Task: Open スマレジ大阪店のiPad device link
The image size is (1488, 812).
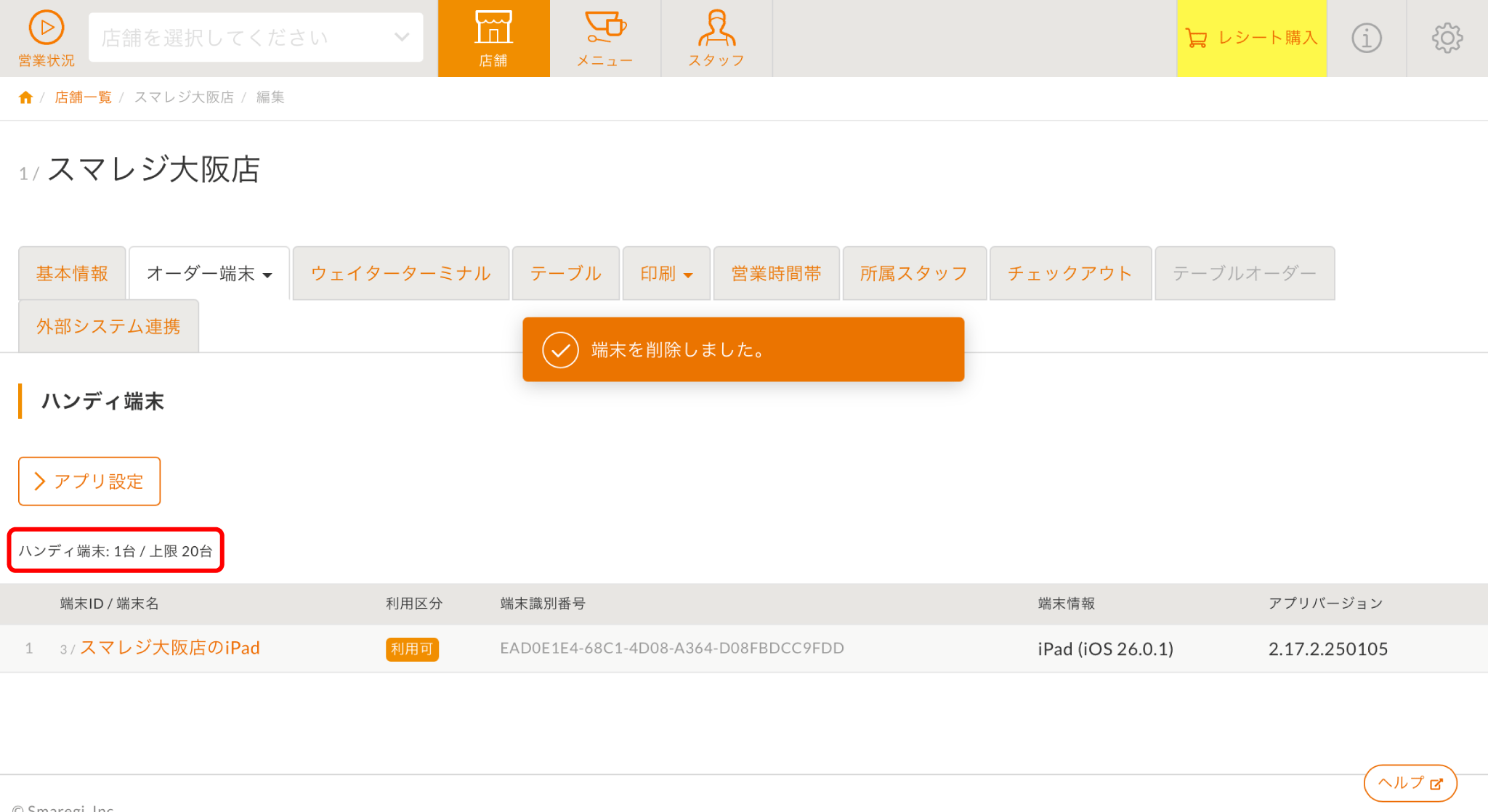Action: pyautogui.click(x=169, y=648)
